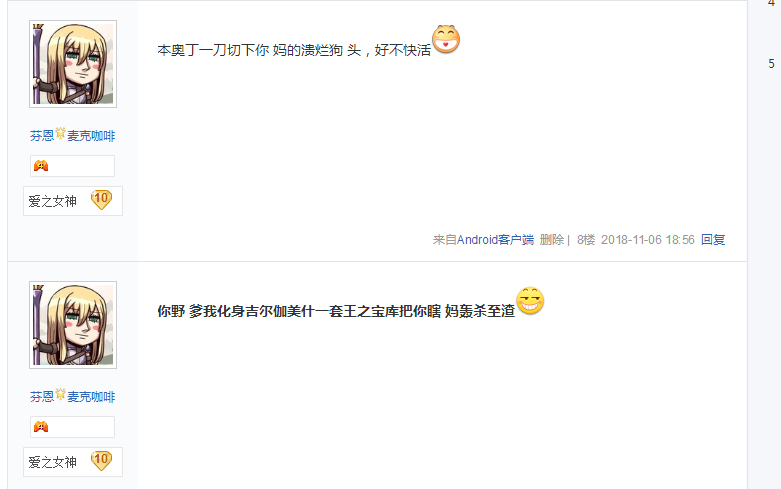
Task: Select number 5 in the right sidebar
Action: click(x=771, y=64)
